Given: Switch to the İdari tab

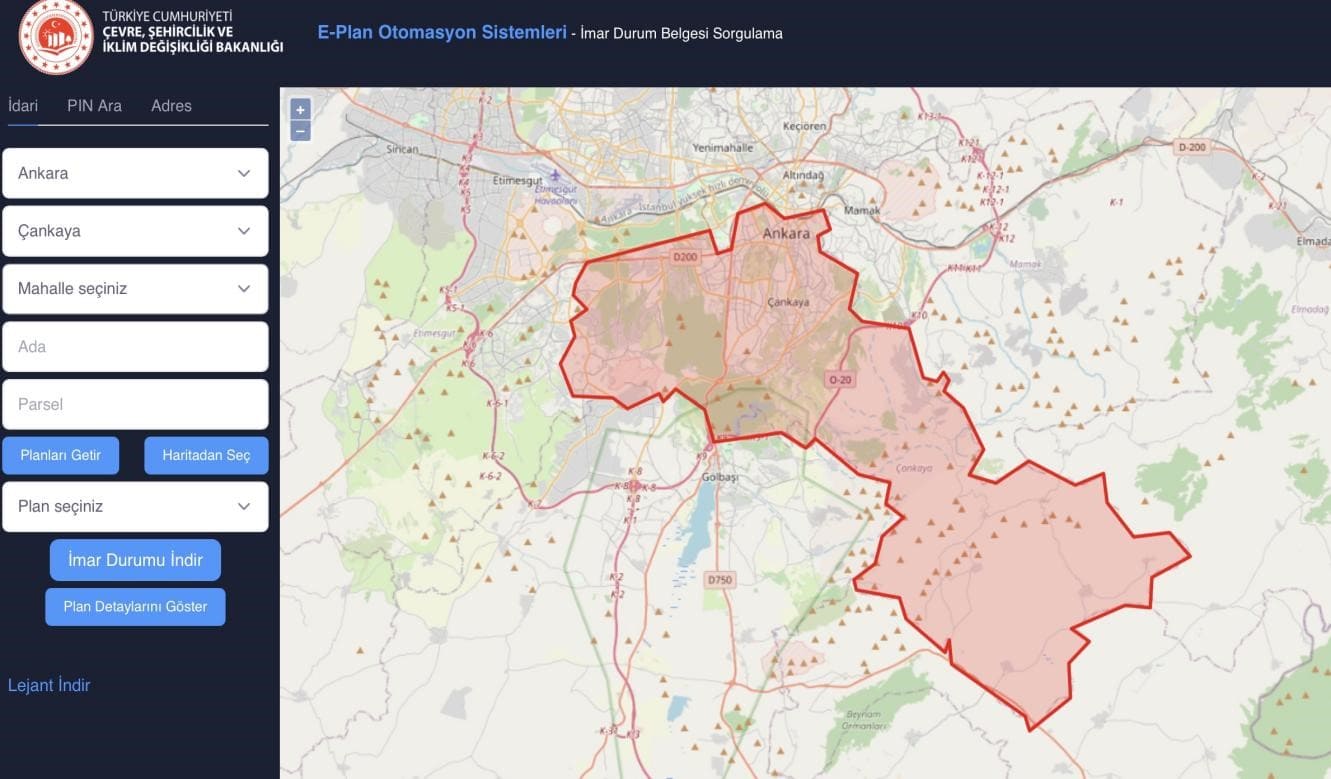Looking at the screenshot, I should [23, 106].
